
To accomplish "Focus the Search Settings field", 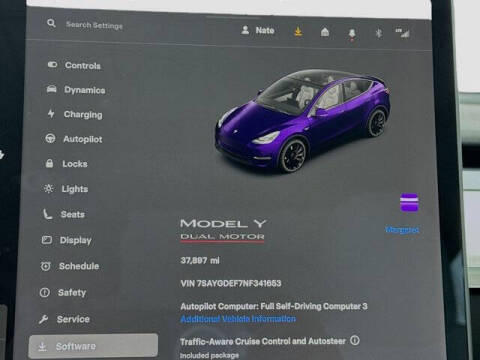I will click(x=94, y=25).
